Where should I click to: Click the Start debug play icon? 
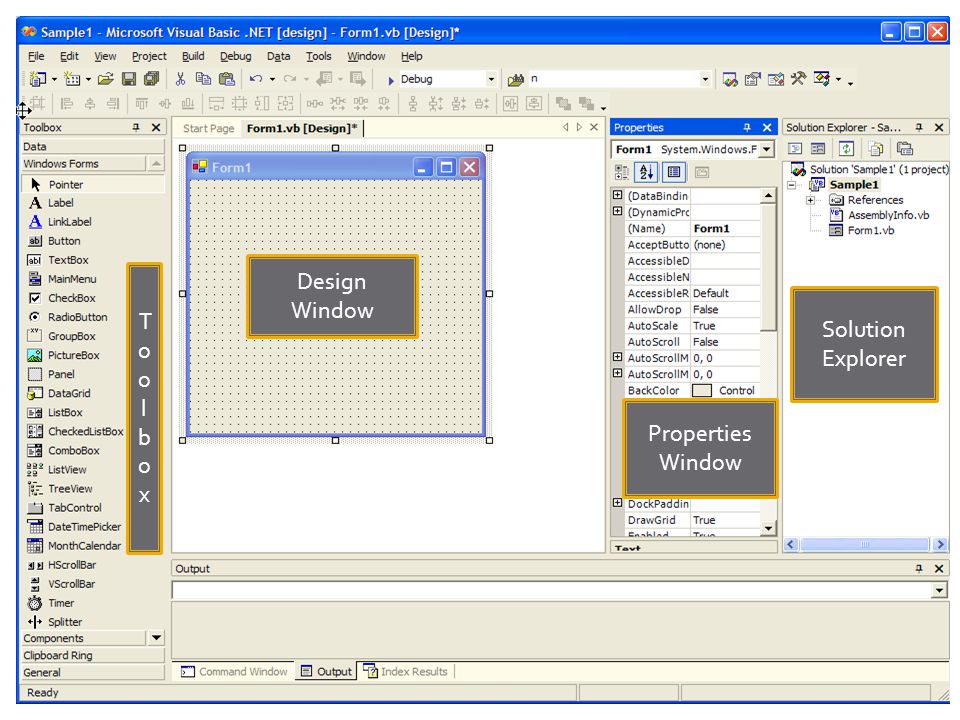click(391, 80)
